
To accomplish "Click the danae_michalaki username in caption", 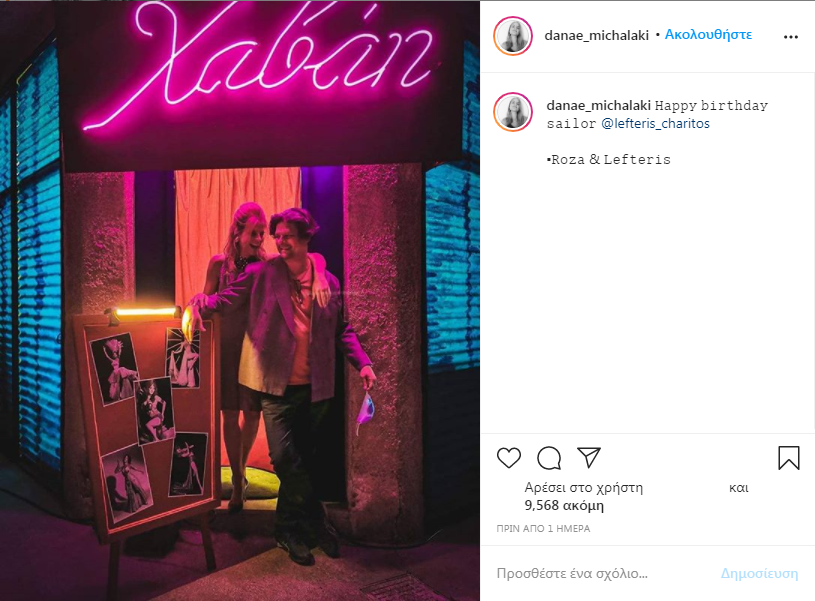I will click(598, 106).
